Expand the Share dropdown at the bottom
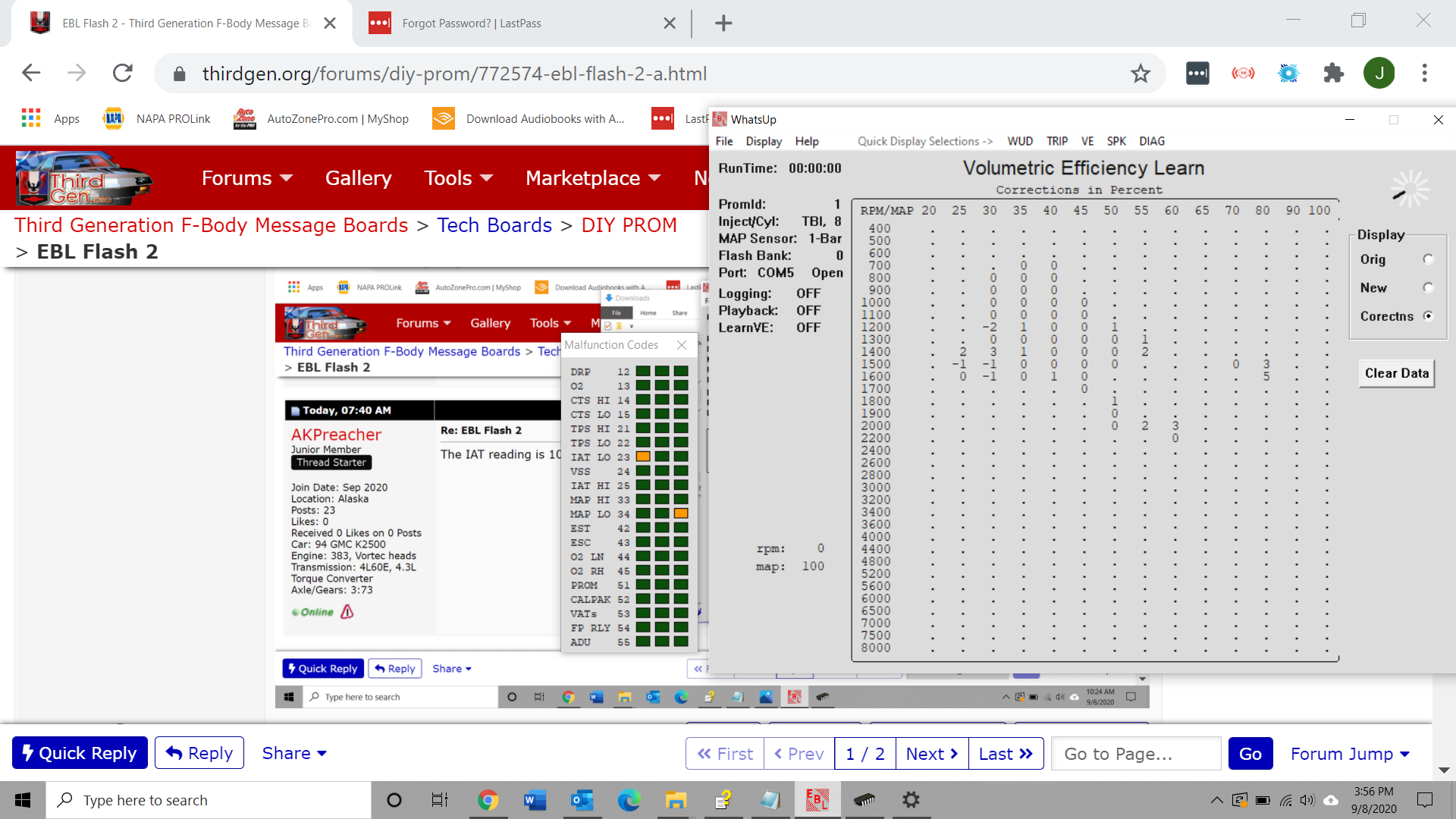 pyautogui.click(x=293, y=753)
